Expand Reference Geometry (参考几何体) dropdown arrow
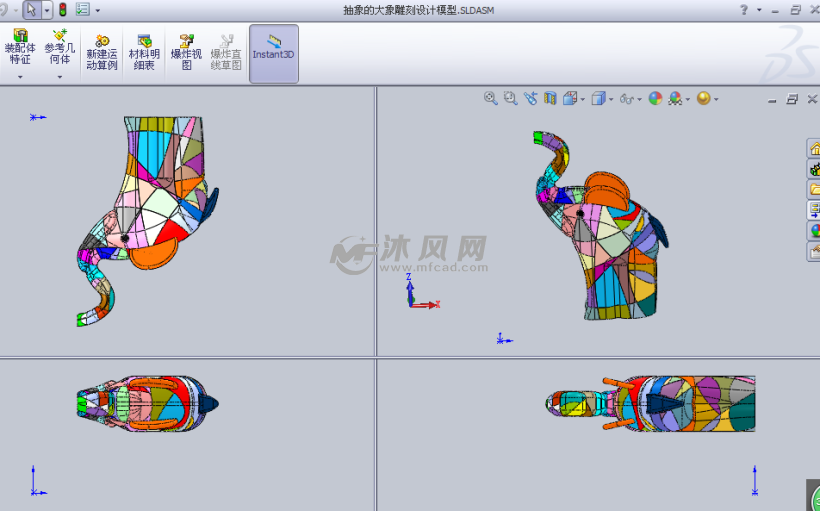This screenshot has height=511, width=820. click(59, 77)
